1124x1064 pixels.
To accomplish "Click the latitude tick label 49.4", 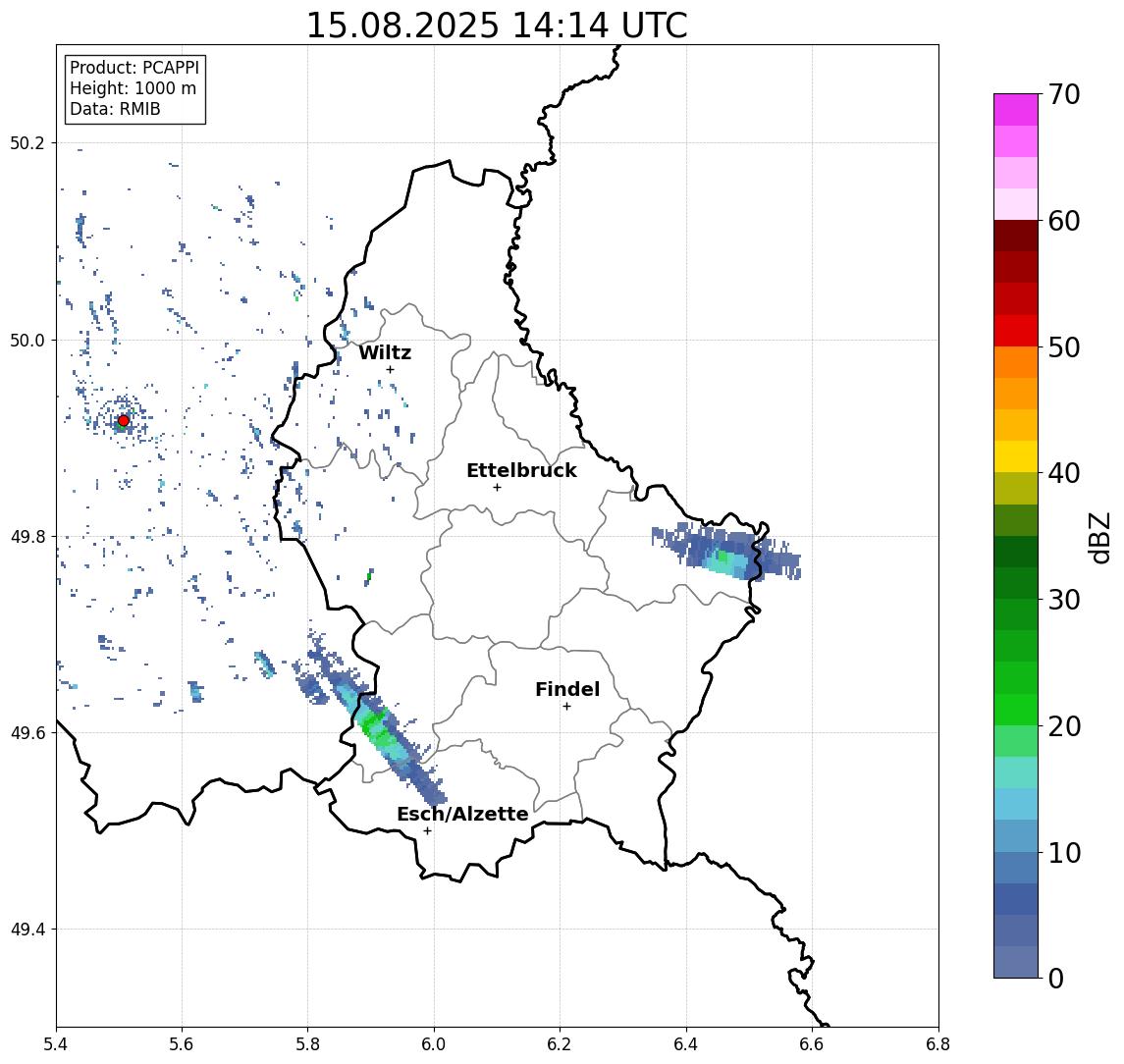I will click(27, 930).
